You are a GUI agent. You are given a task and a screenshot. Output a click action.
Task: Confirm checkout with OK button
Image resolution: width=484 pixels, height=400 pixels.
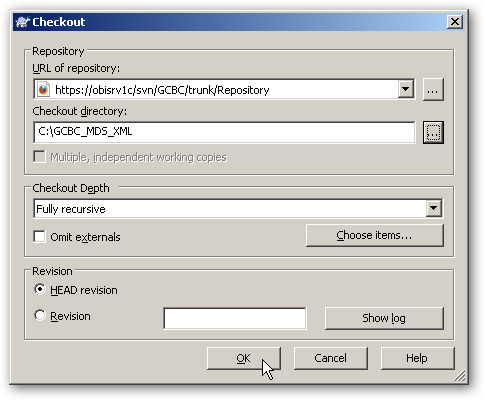[244, 358]
